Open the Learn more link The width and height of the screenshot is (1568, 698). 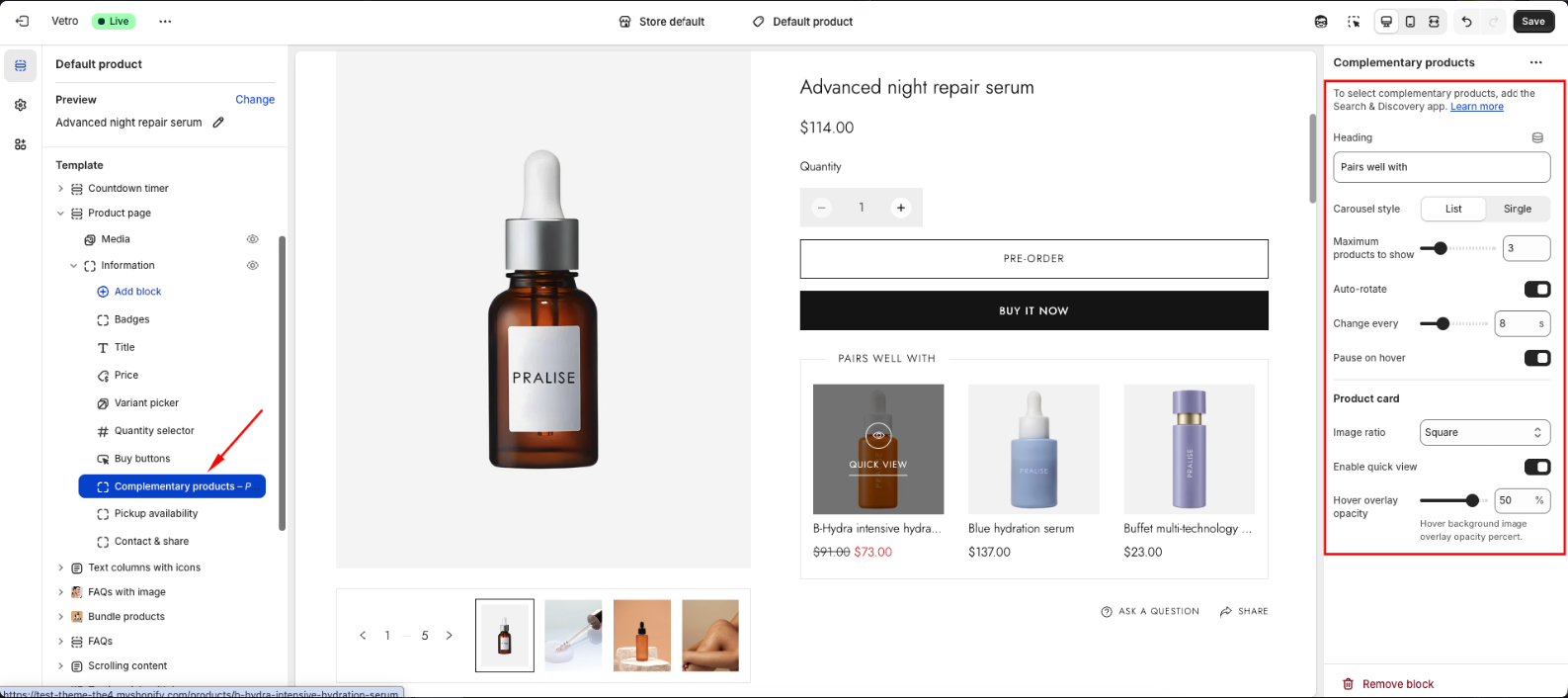point(1476,107)
